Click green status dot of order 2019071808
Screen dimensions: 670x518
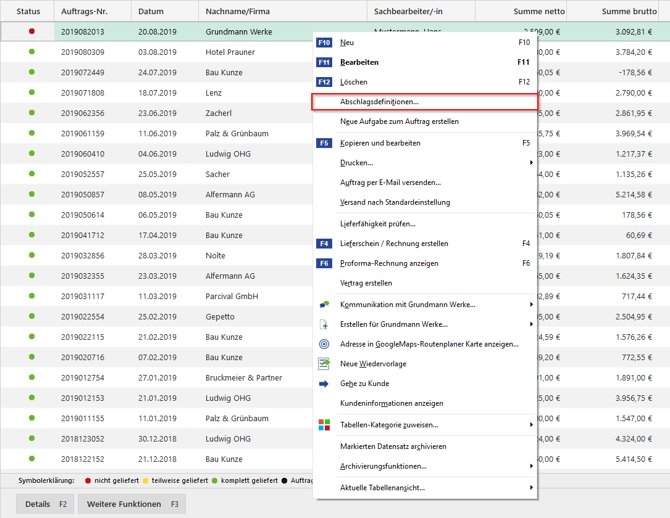point(32,92)
